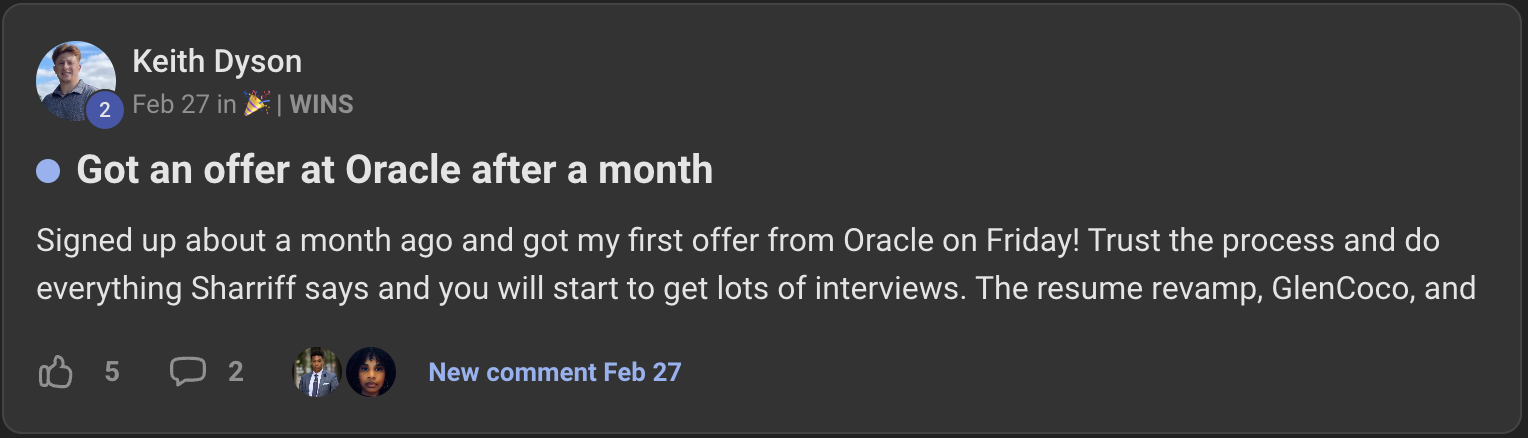Screen dimensions: 1528x438
Task: Open comments via the speech bubble icon
Action: [x=187, y=372]
